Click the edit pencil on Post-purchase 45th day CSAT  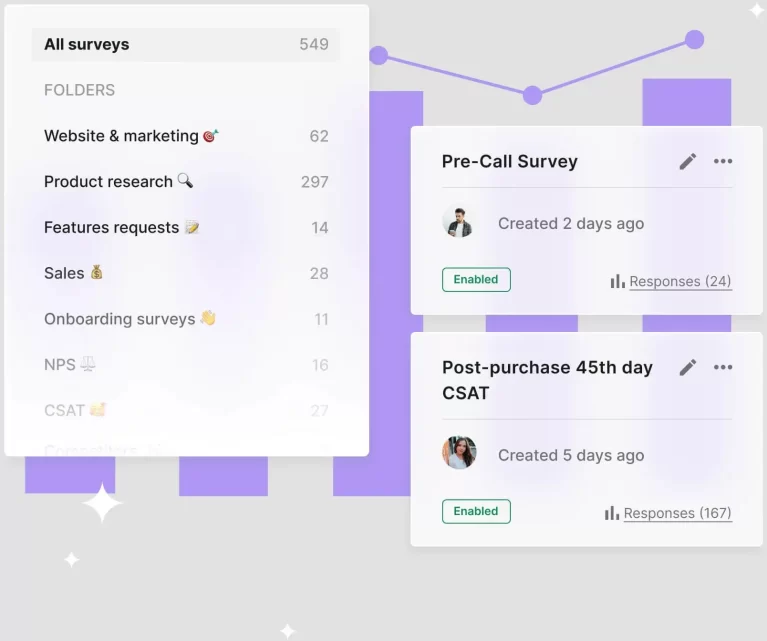tap(687, 368)
